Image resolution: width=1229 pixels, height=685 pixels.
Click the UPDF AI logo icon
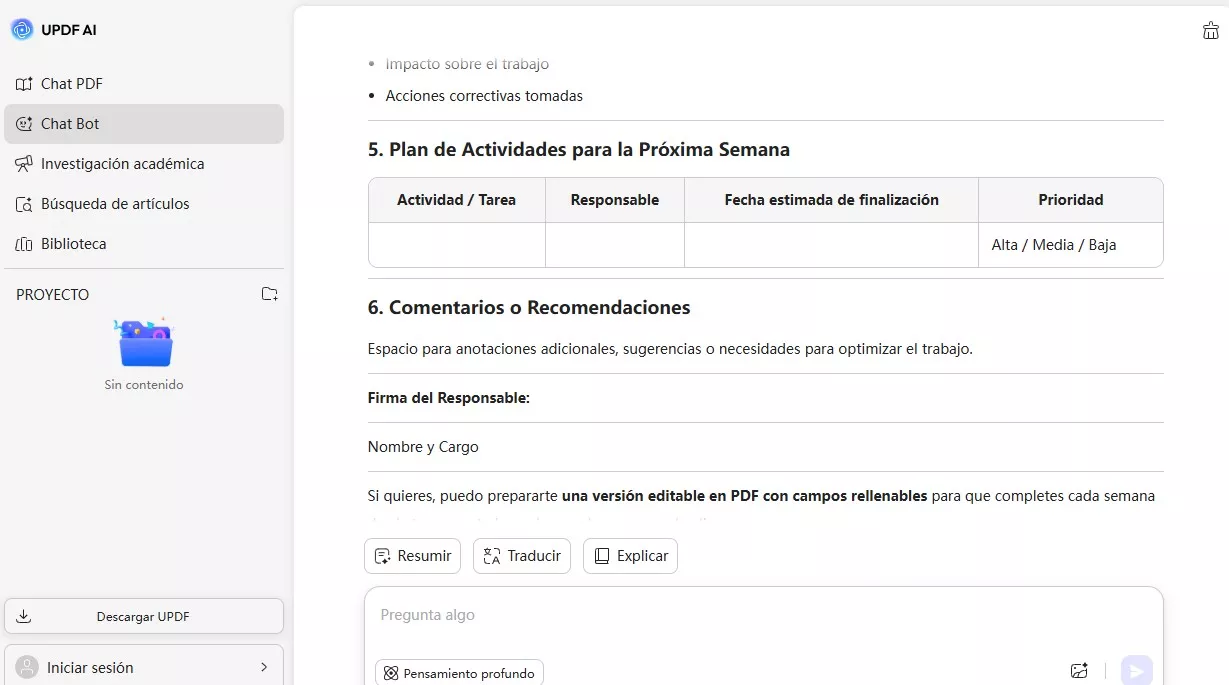pos(22,30)
